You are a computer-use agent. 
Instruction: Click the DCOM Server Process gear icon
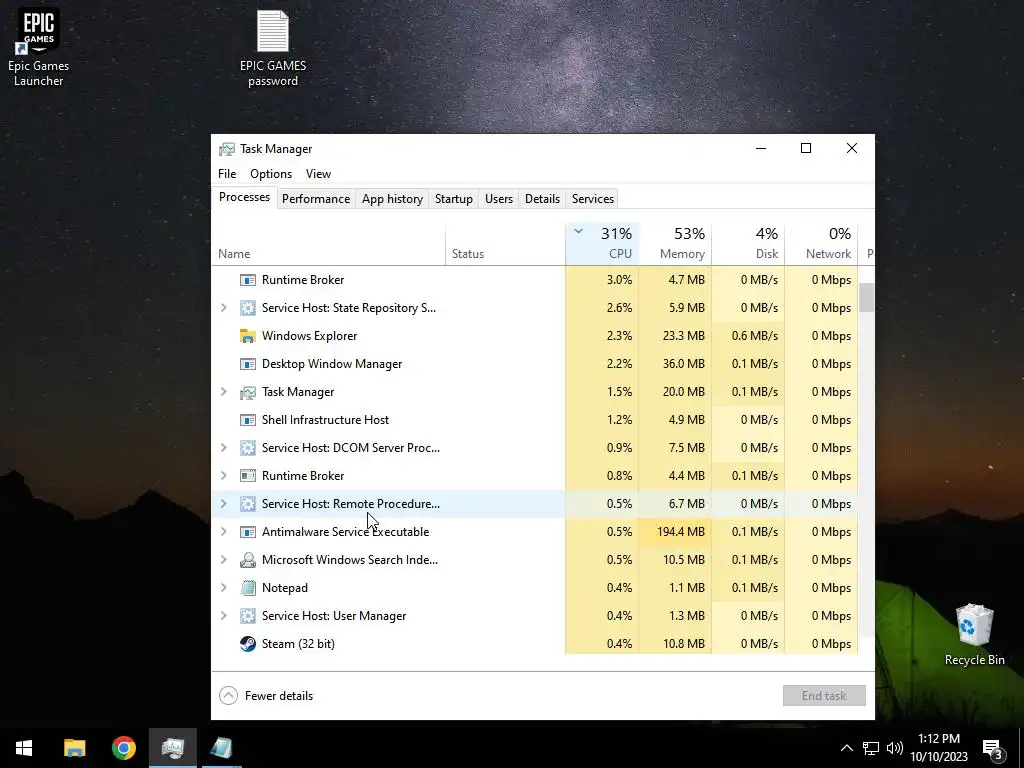pos(248,448)
